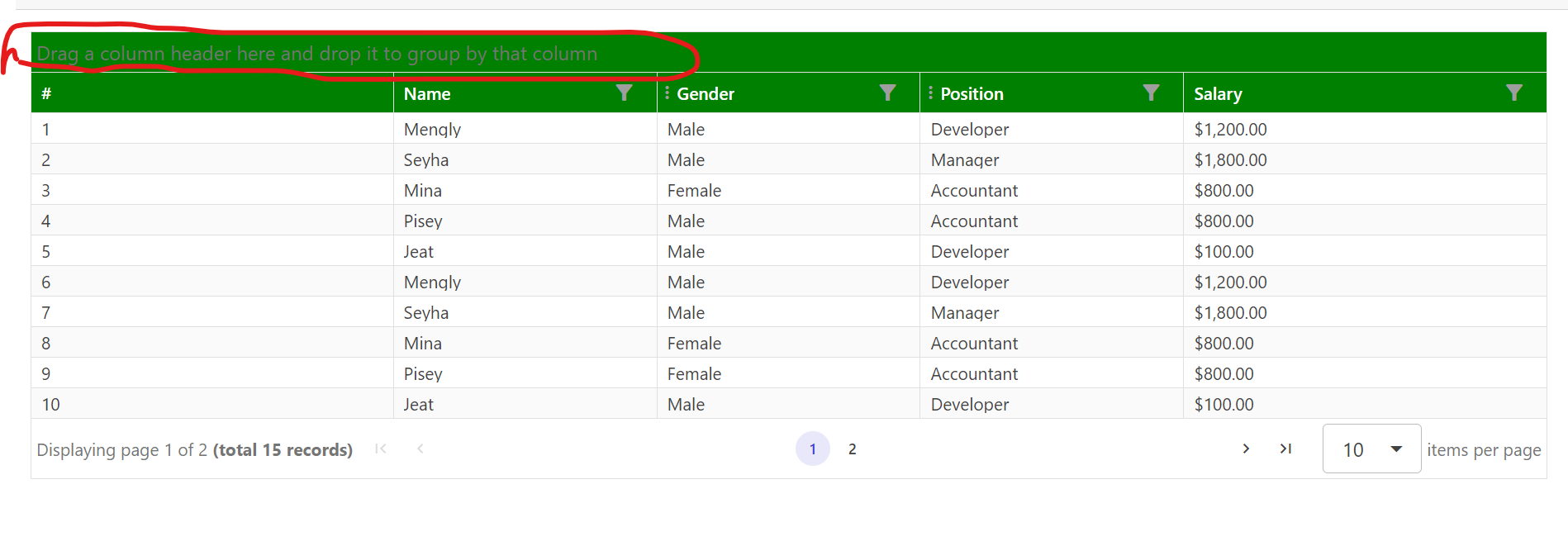Open the Name column filter icon

625,93
